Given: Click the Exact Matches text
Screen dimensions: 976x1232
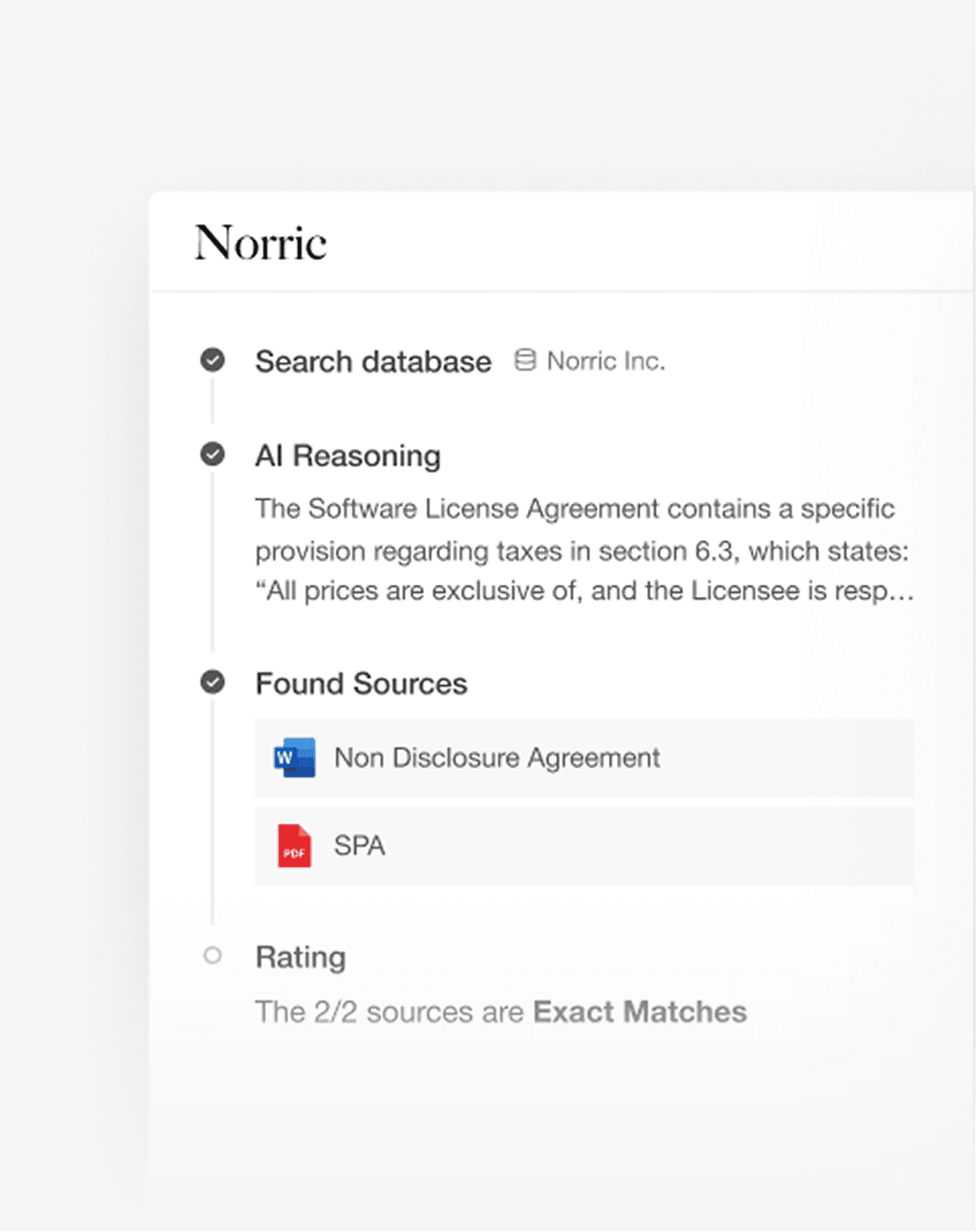Looking at the screenshot, I should coord(640,1012).
